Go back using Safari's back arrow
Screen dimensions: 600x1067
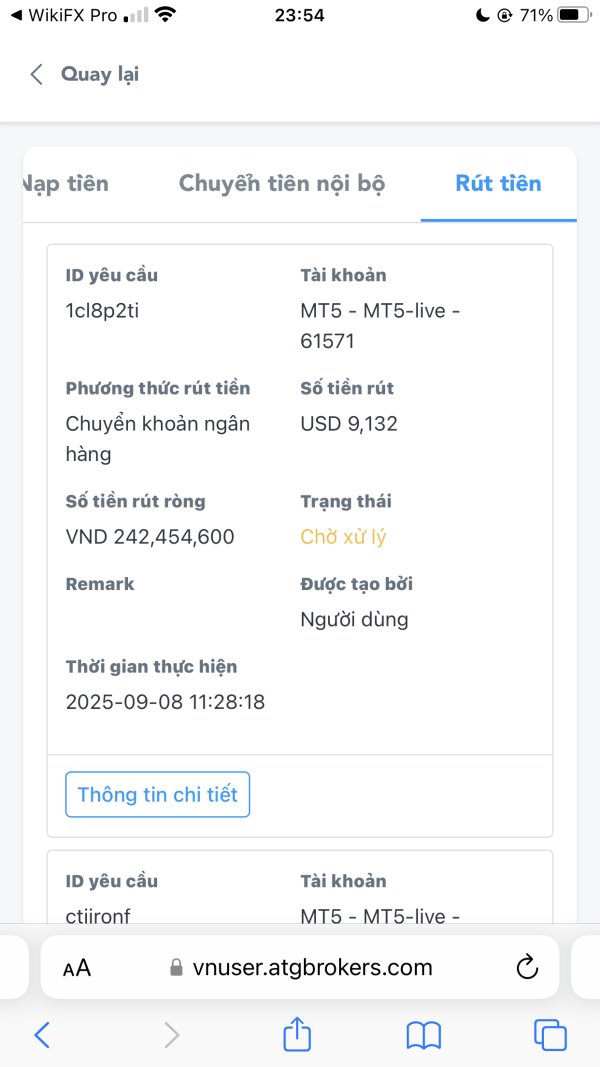(x=42, y=1036)
